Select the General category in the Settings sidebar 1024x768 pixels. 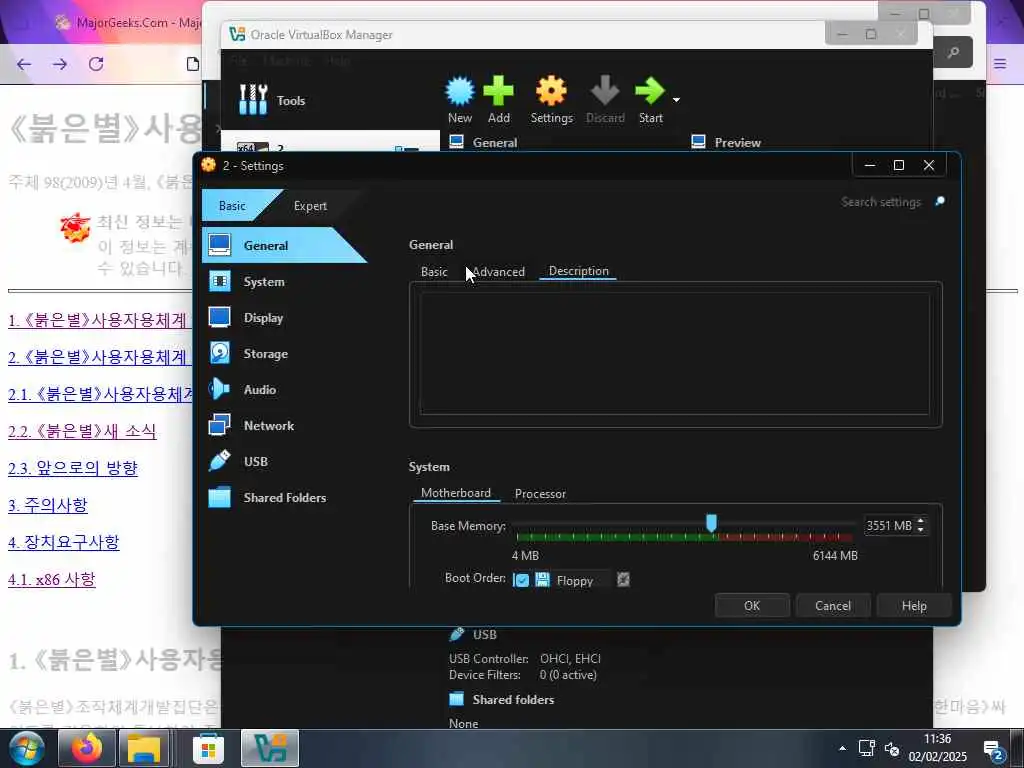tap(284, 246)
